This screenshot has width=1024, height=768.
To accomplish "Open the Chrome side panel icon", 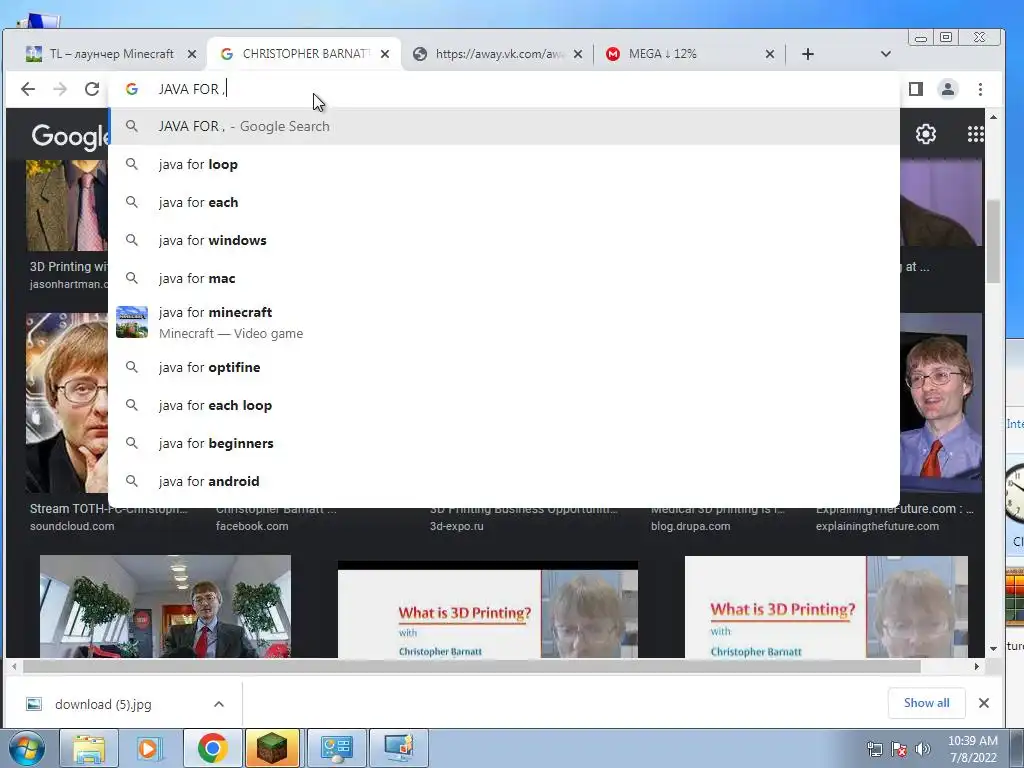I will click(x=916, y=89).
